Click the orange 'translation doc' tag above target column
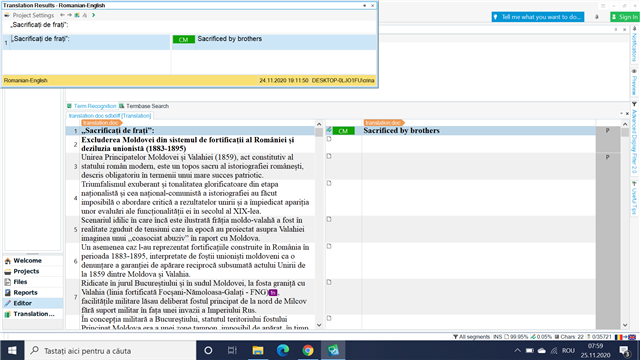This screenshot has height=360, width=640. pos(384,123)
